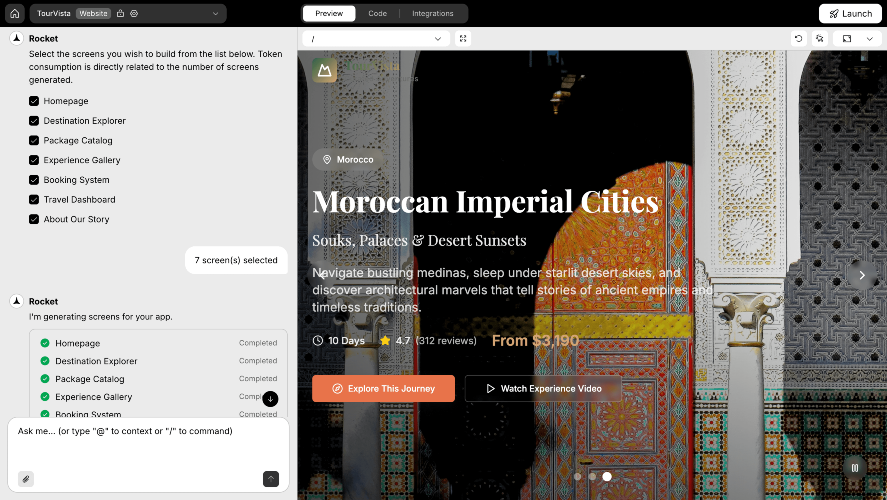Open the TourVista project dropdown
The height and width of the screenshot is (500, 887).
(x=128, y=14)
